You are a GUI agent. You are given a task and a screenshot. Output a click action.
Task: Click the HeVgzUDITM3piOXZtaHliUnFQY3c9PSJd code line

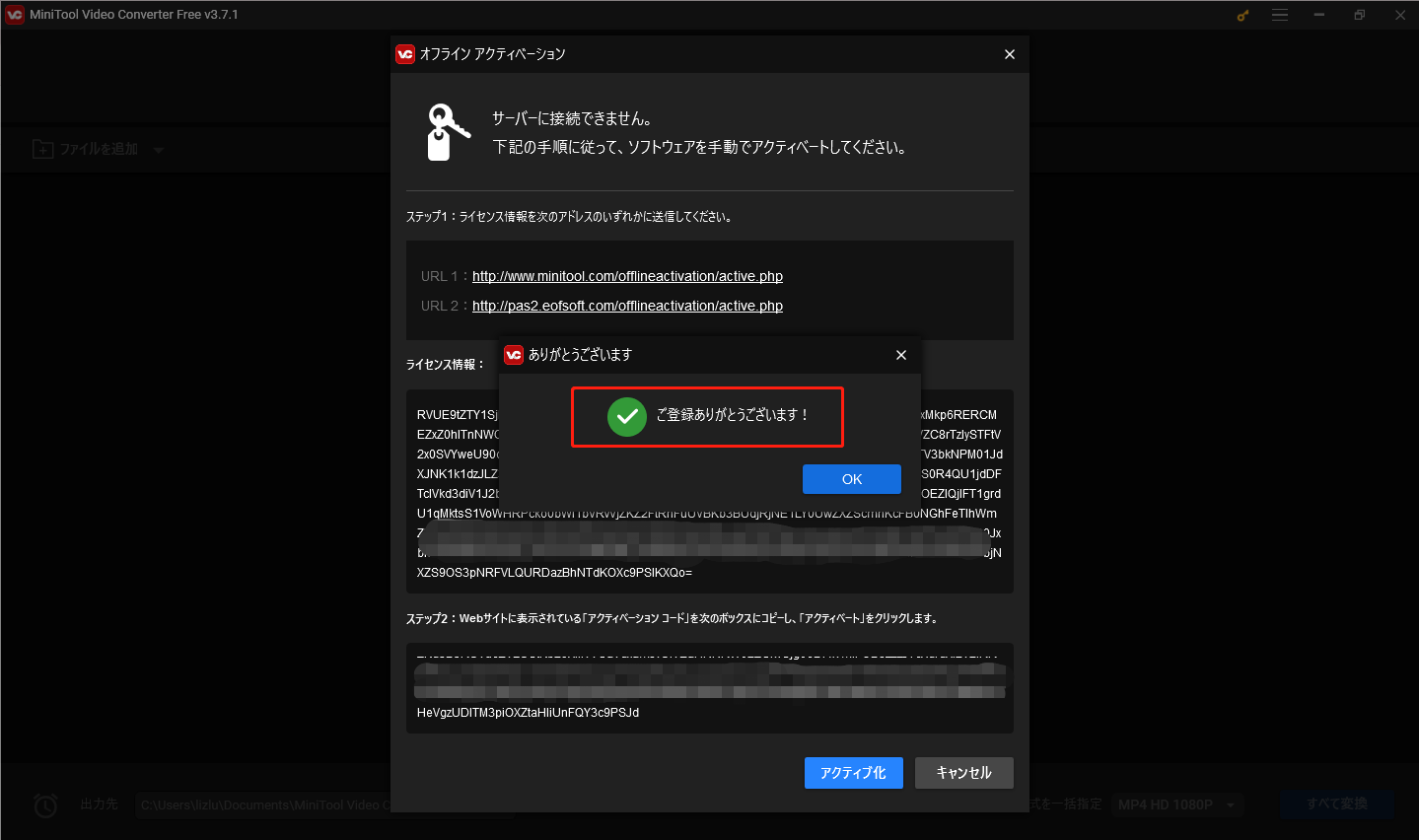tap(528, 713)
